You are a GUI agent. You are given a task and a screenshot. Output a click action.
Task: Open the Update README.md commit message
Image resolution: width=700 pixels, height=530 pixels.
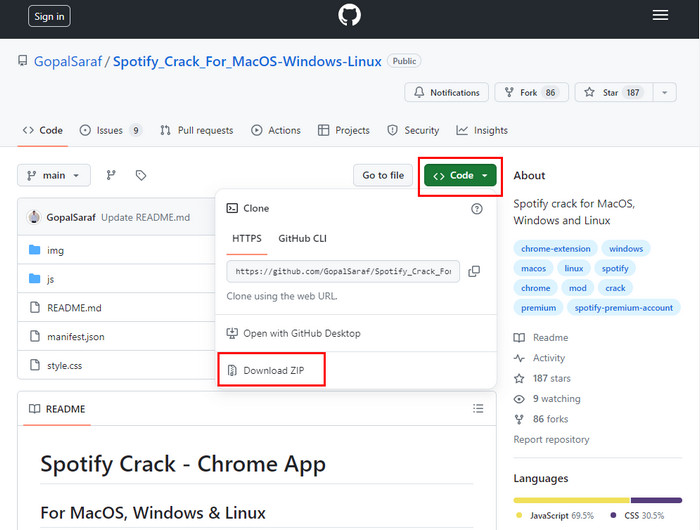click(146, 217)
